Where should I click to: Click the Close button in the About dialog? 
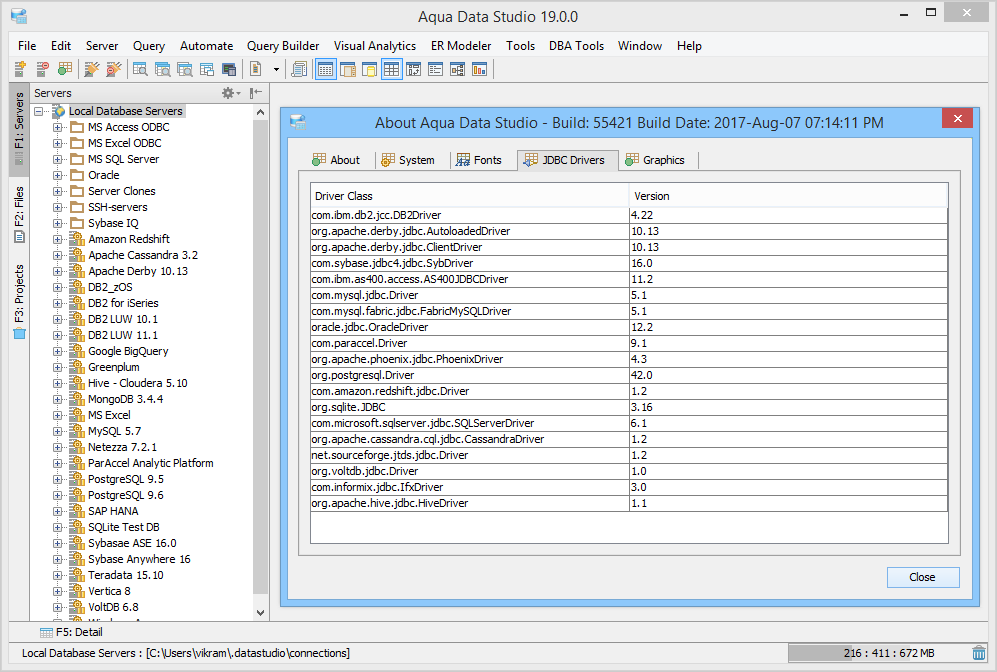pyautogui.click(x=921, y=577)
